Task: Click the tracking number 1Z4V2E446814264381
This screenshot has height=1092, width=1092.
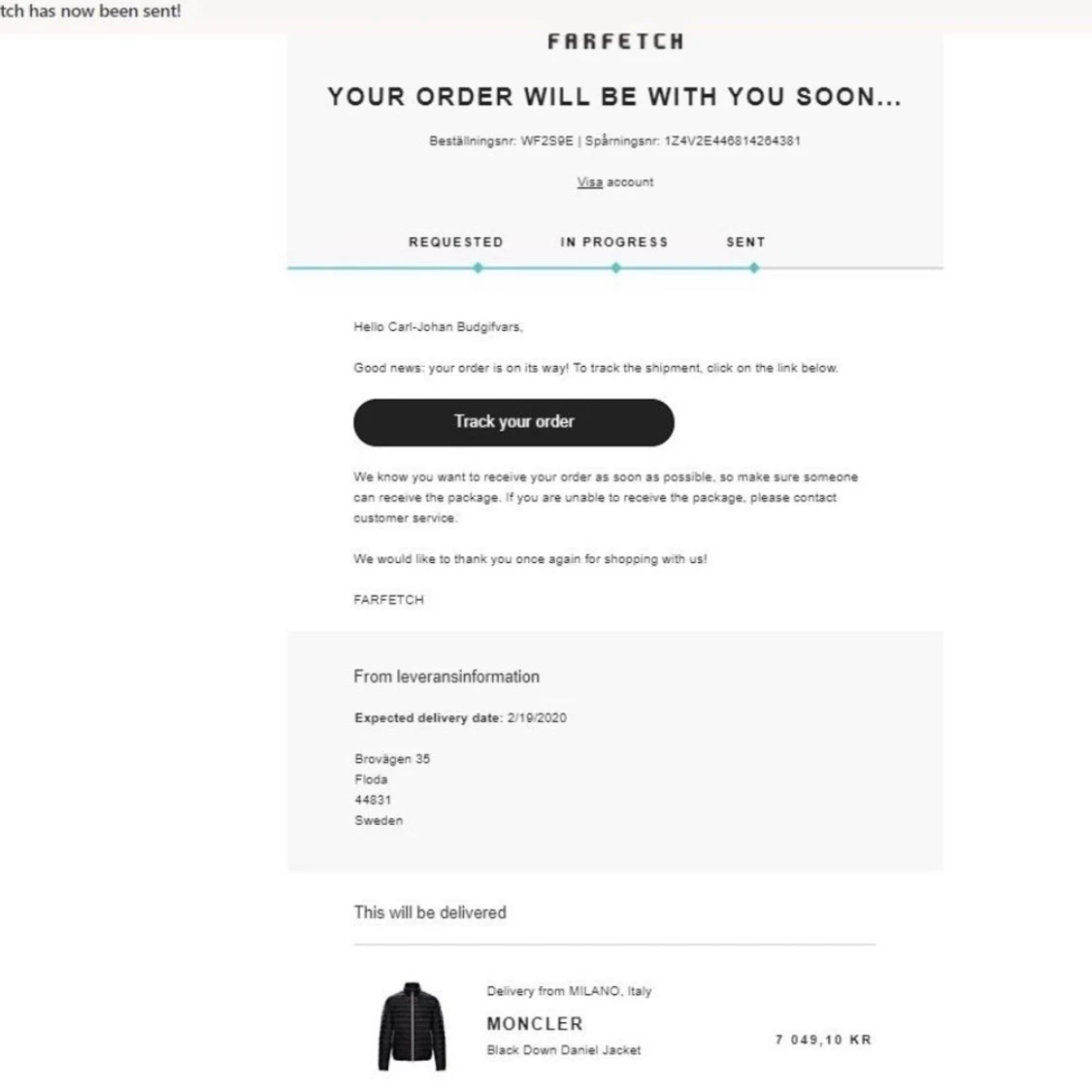Action: coord(732,141)
